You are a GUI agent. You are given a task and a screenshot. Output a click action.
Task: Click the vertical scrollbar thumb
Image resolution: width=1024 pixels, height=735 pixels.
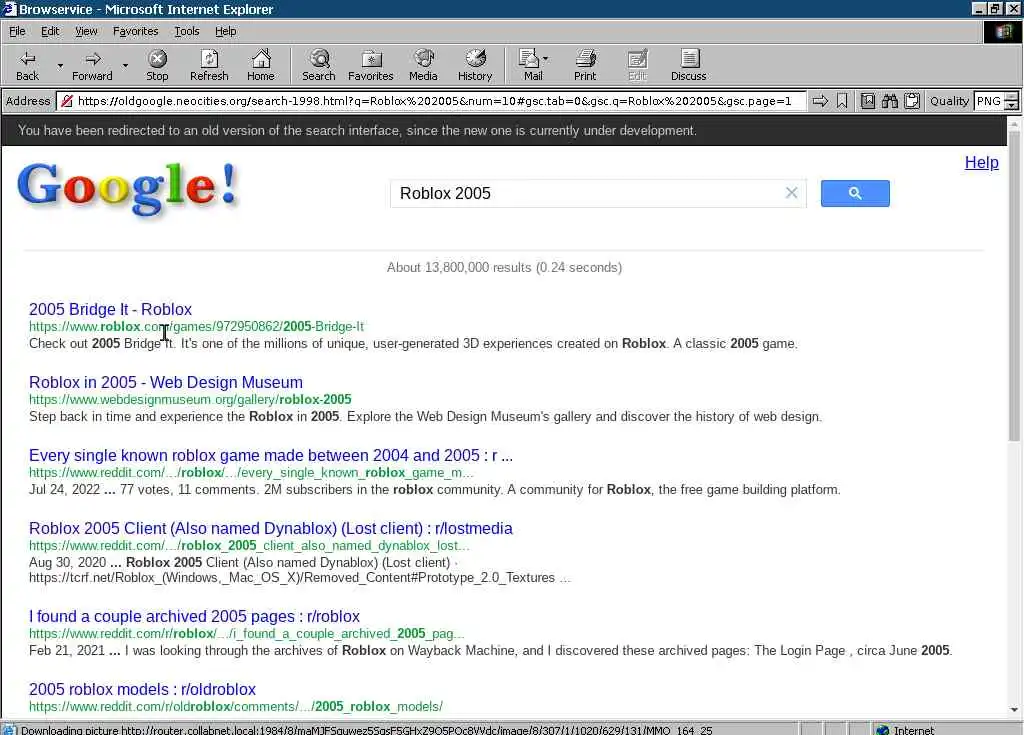(x=1014, y=286)
